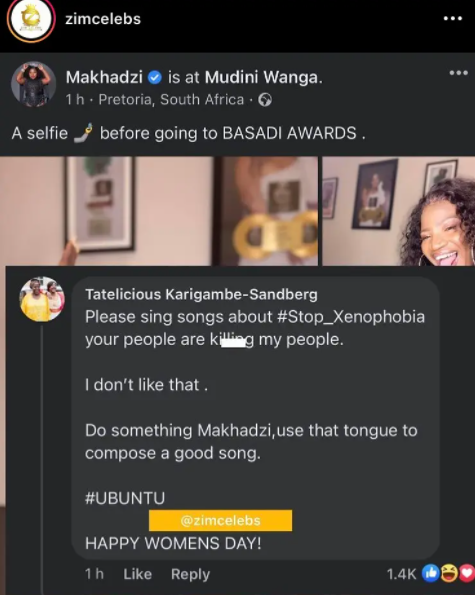
Task: Click the #UBUNTU hashtag
Action: coord(125,498)
